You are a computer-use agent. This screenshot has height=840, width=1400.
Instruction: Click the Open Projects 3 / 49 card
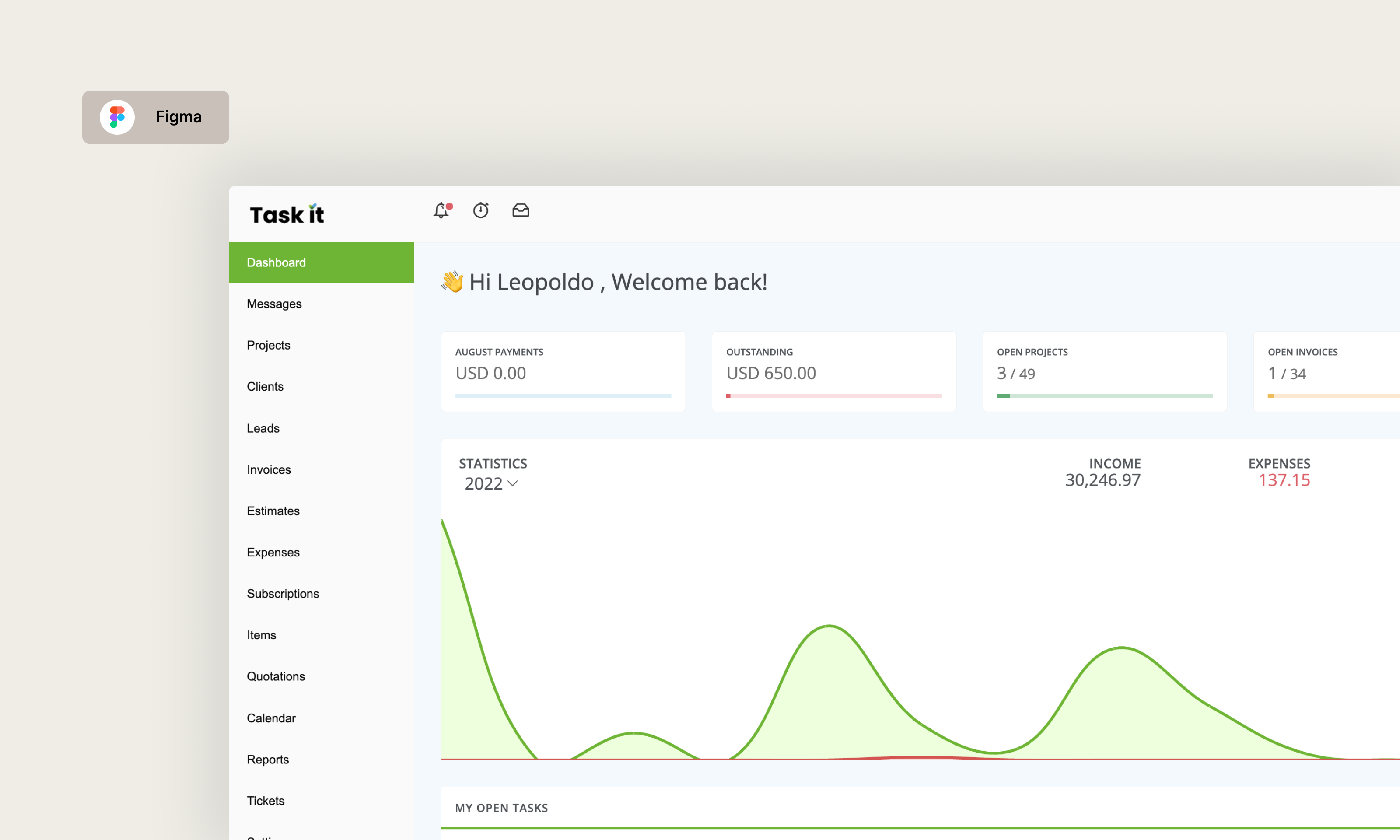1105,372
